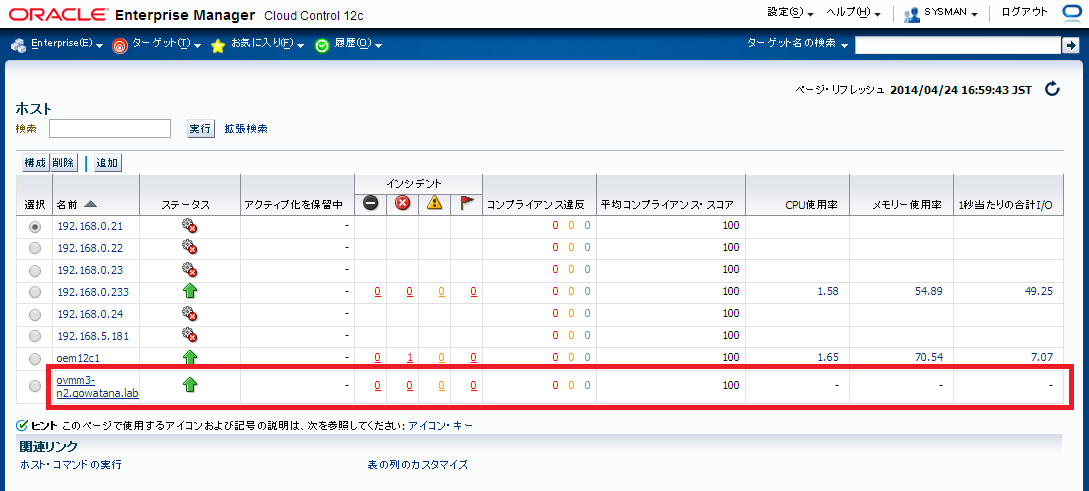Click the status icon for 192.168.0.23
Viewport: 1089px width, 491px height.
(190, 269)
